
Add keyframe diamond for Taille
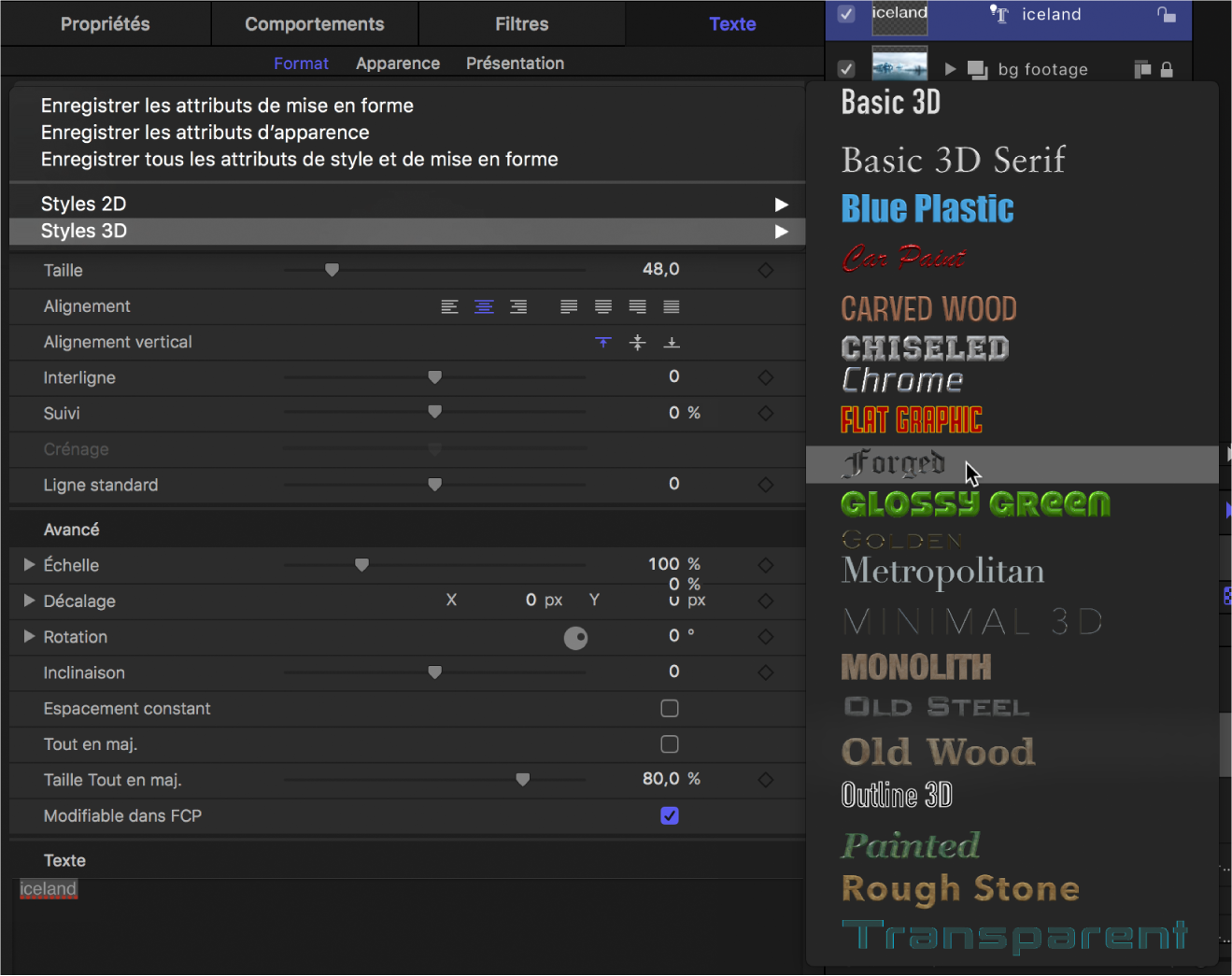(x=766, y=270)
